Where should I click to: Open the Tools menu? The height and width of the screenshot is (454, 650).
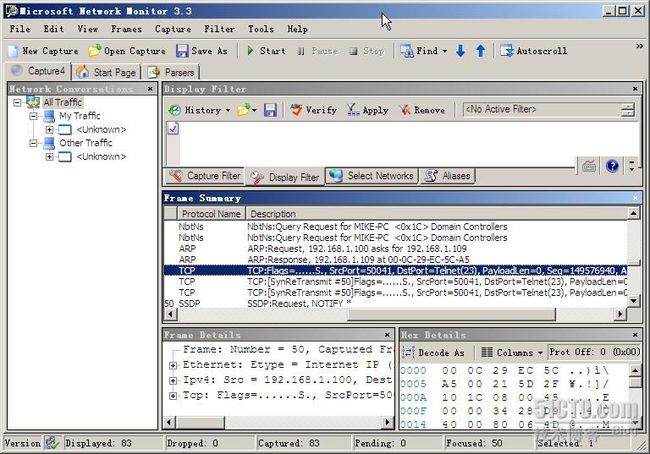click(261, 29)
